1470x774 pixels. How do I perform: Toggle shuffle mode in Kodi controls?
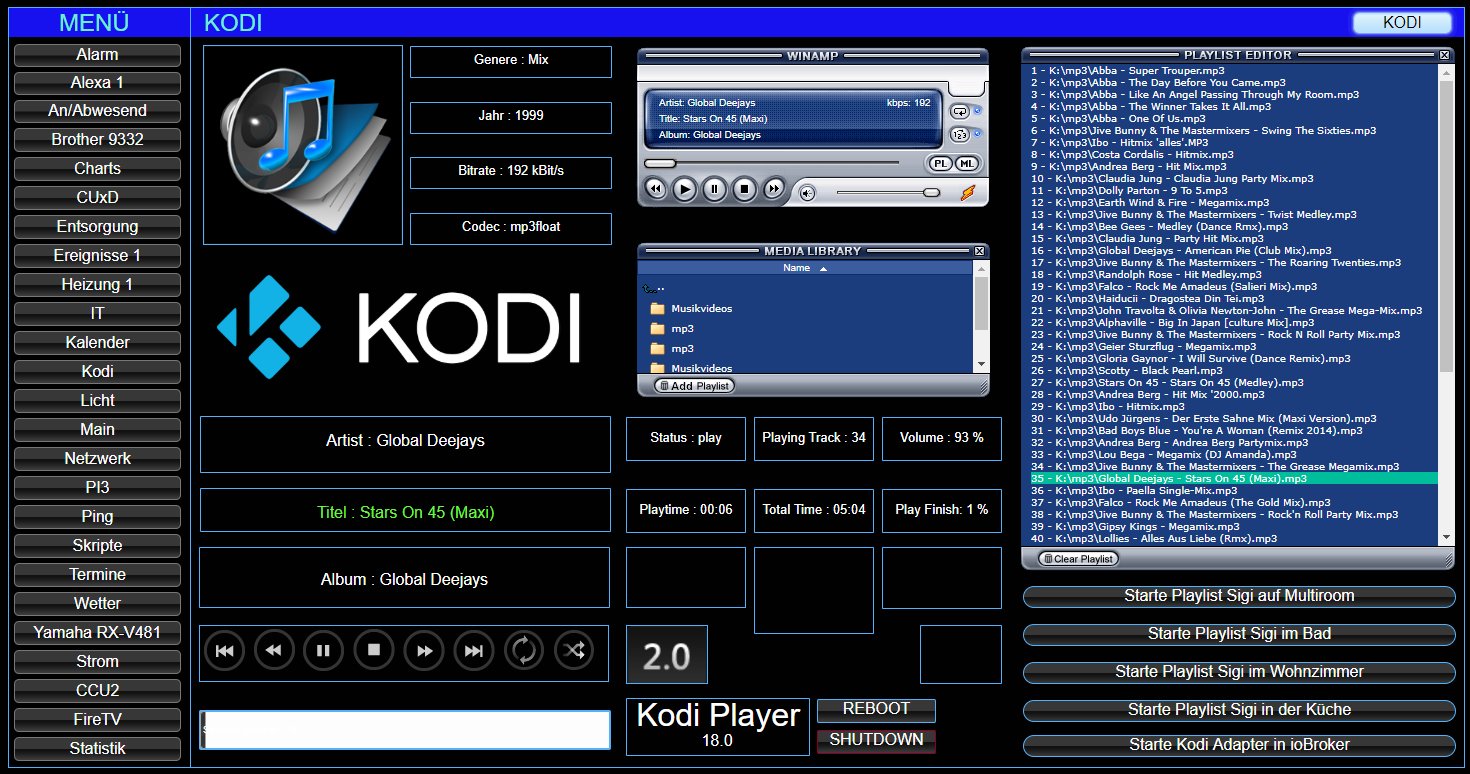(573, 651)
